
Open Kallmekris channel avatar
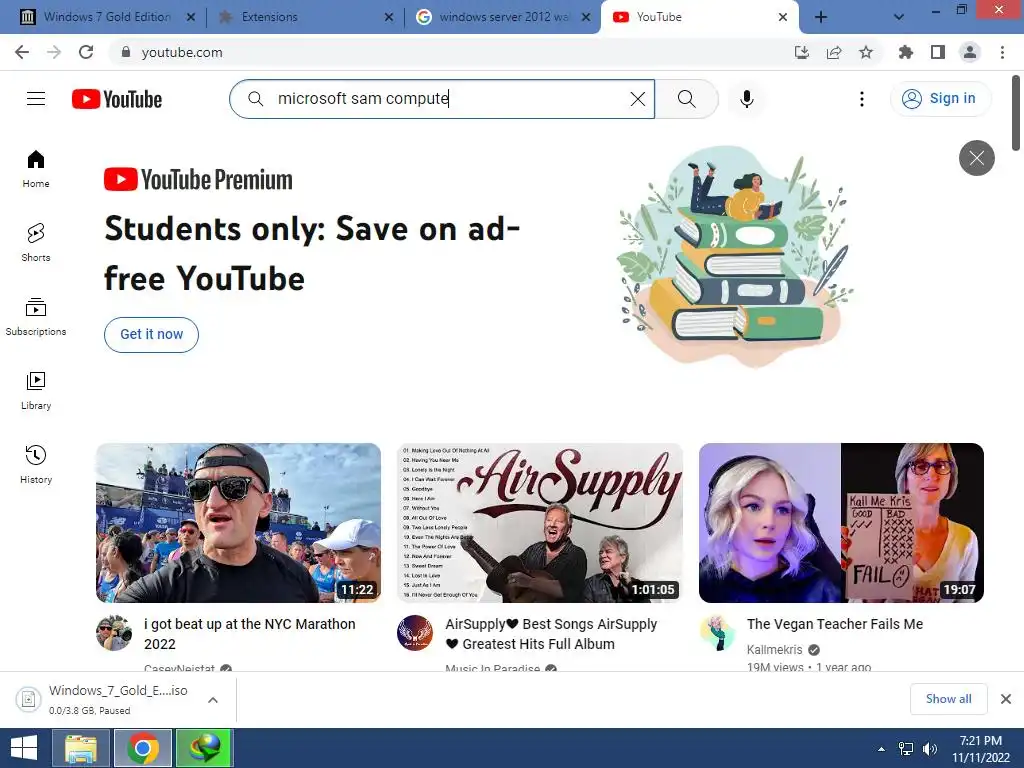click(717, 633)
